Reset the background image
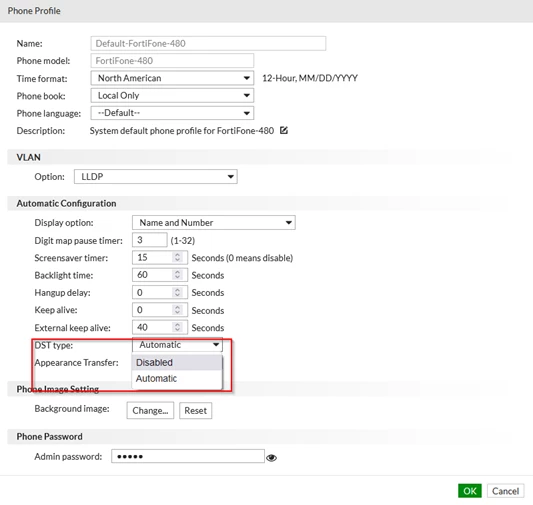 pyautogui.click(x=195, y=411)
